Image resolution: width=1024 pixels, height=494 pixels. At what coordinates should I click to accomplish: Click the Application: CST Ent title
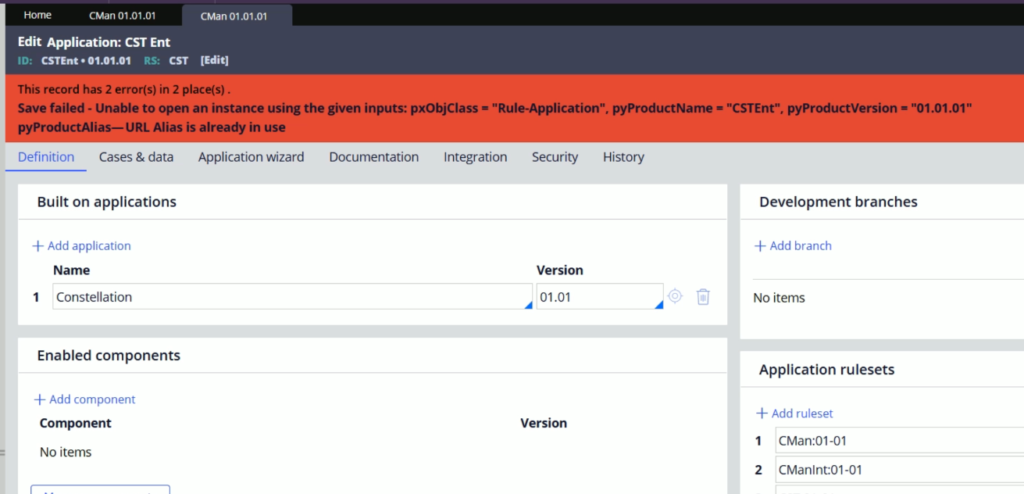pos(108,42)
